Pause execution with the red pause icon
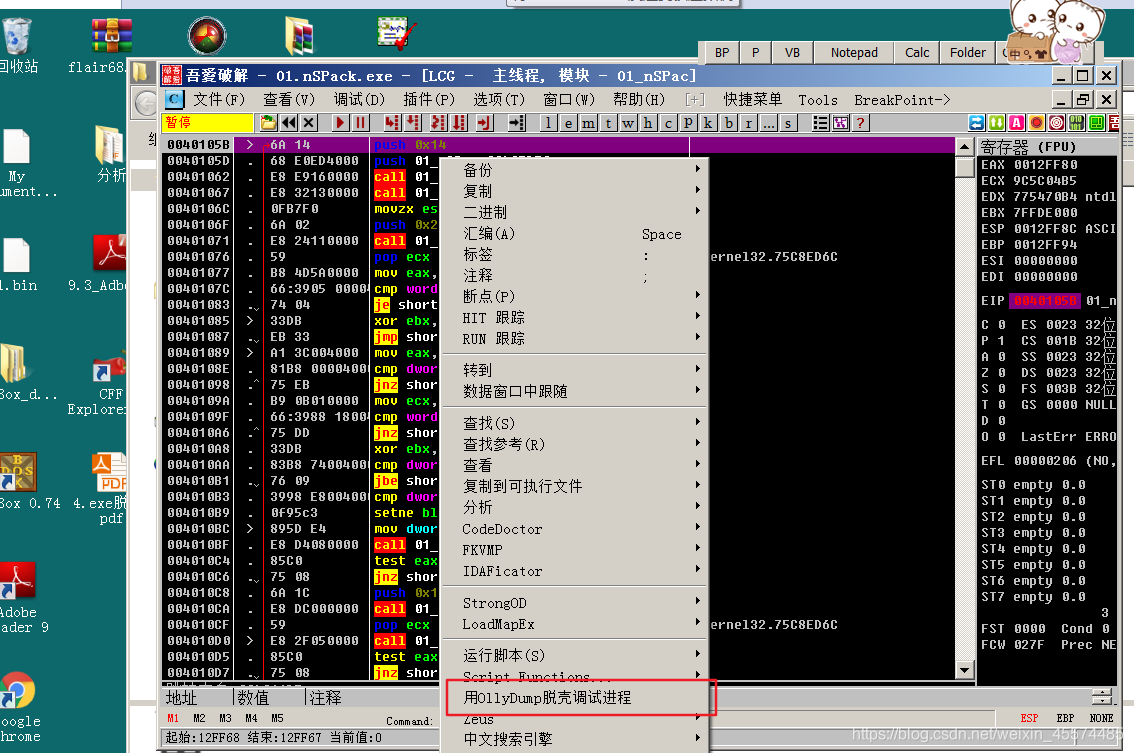This screenshot has height=753, width=1134. pos(360,123)
